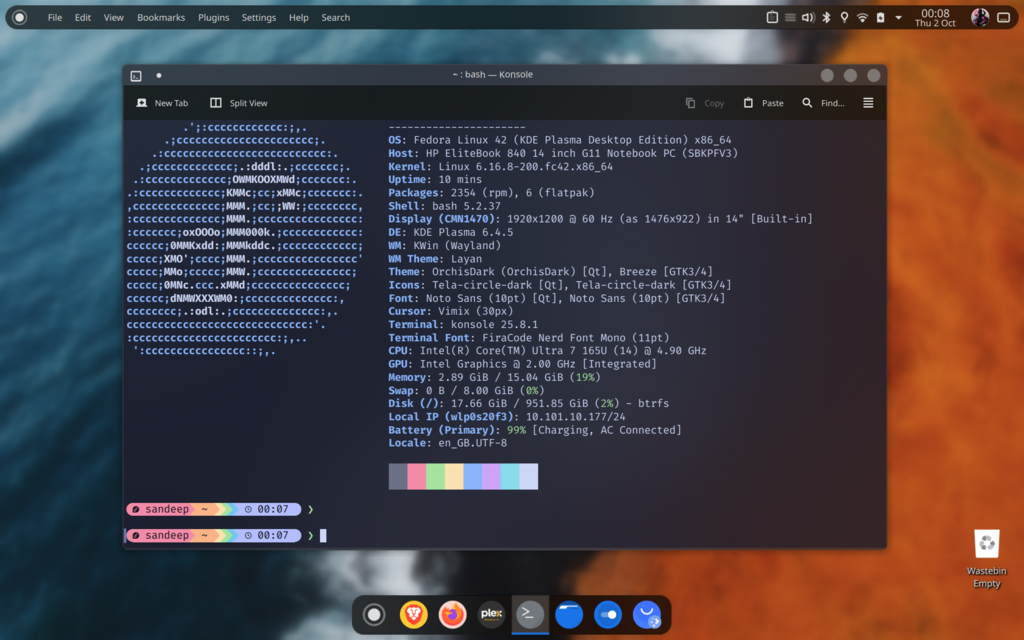Open the Konsole hamburger menu

point(868,103)
